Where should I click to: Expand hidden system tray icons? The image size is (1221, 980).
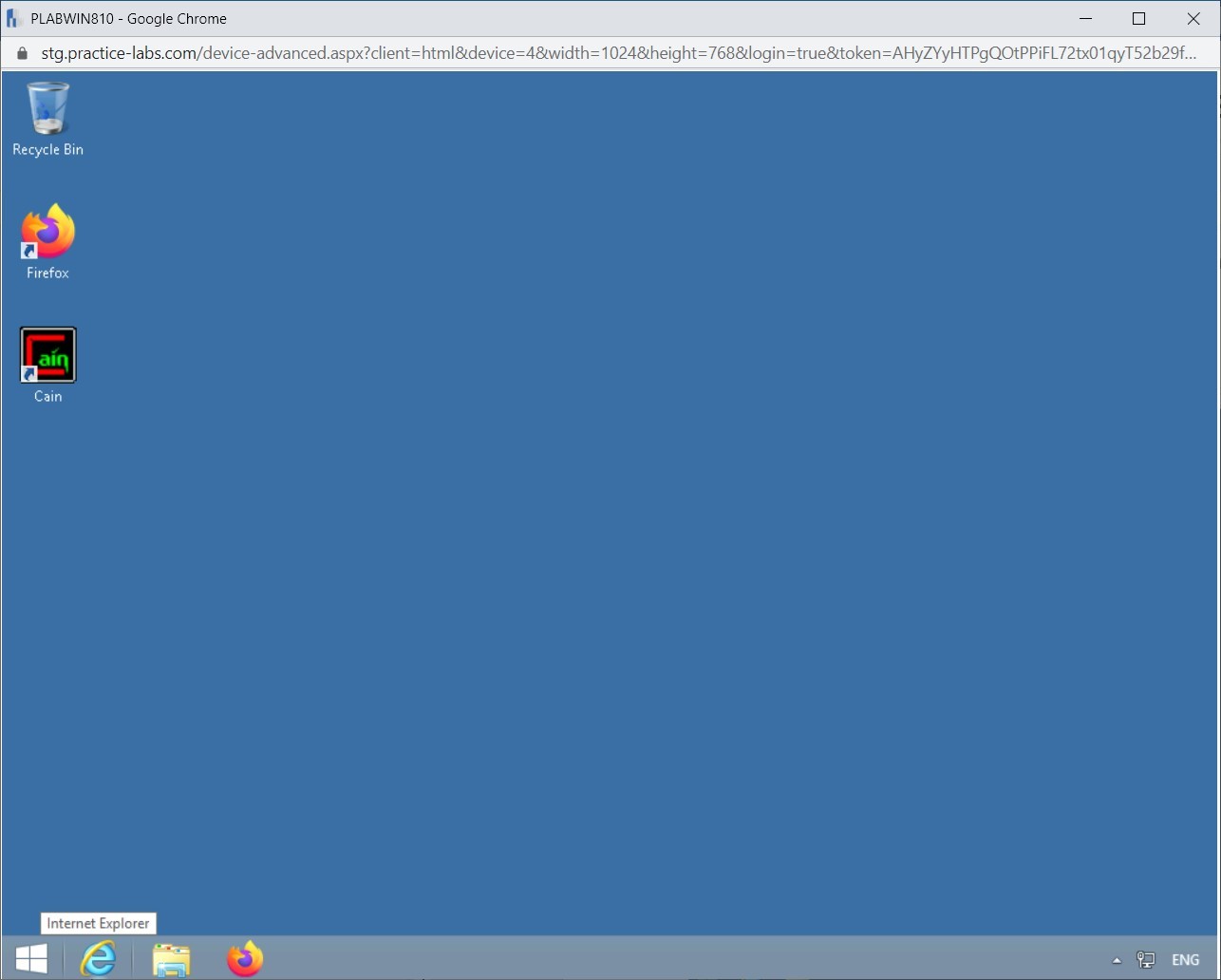click(1118, 959)
